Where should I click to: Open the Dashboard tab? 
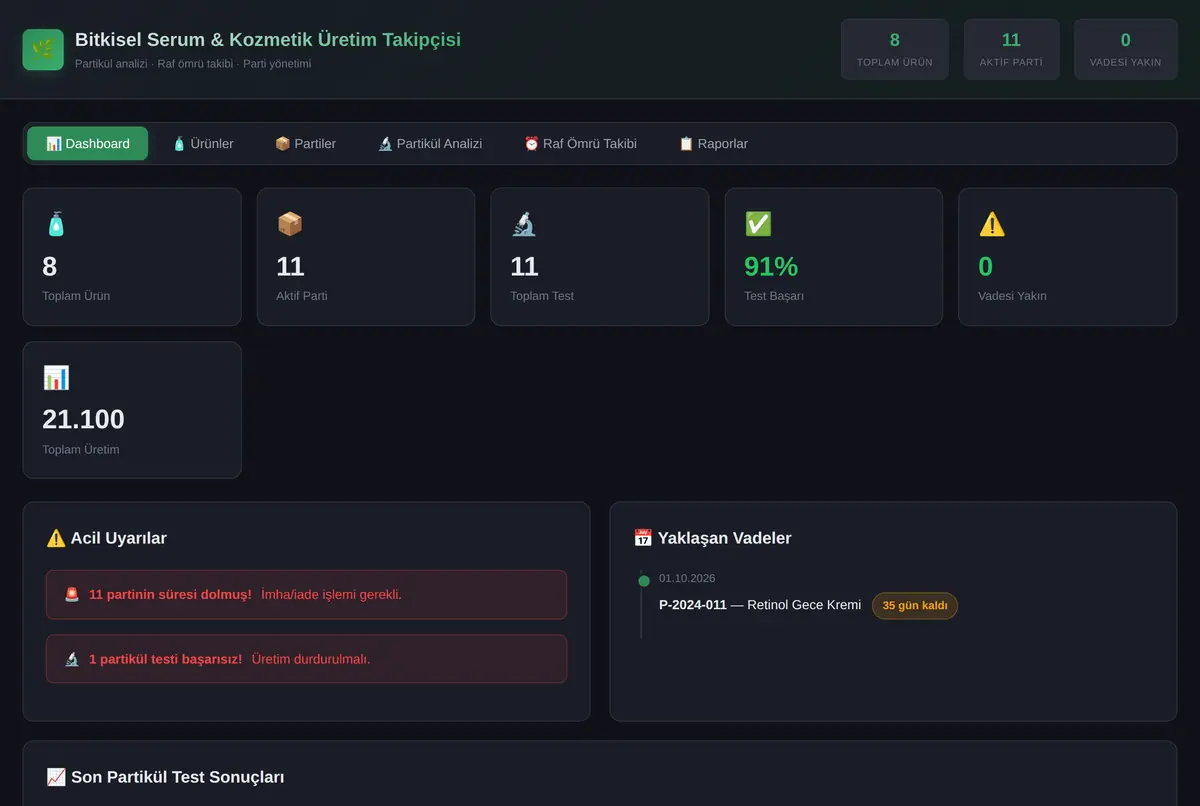point(88,144)
